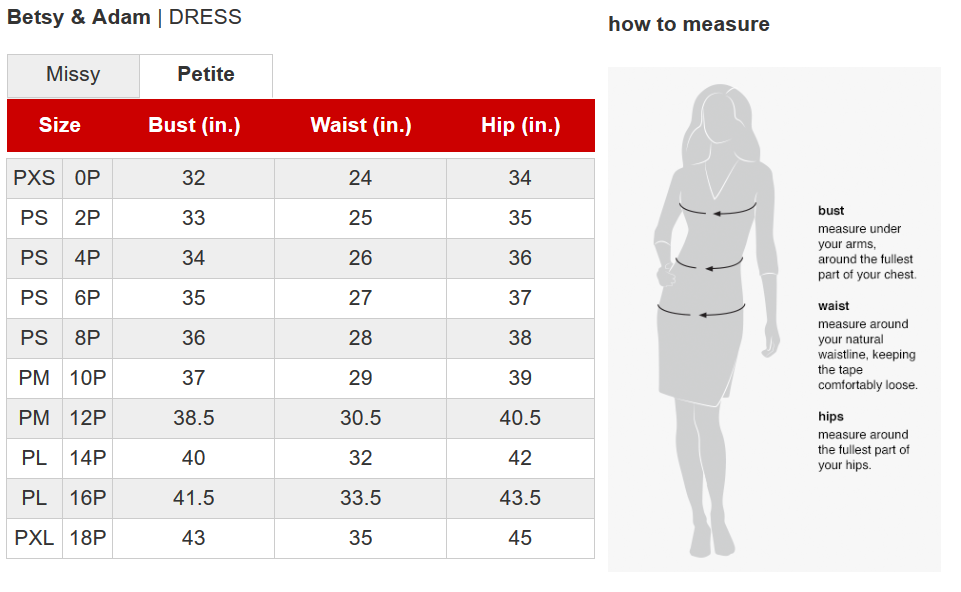Click the waist arrow on the figure
The width and height of the screenshot is (961, 592).
708,266
